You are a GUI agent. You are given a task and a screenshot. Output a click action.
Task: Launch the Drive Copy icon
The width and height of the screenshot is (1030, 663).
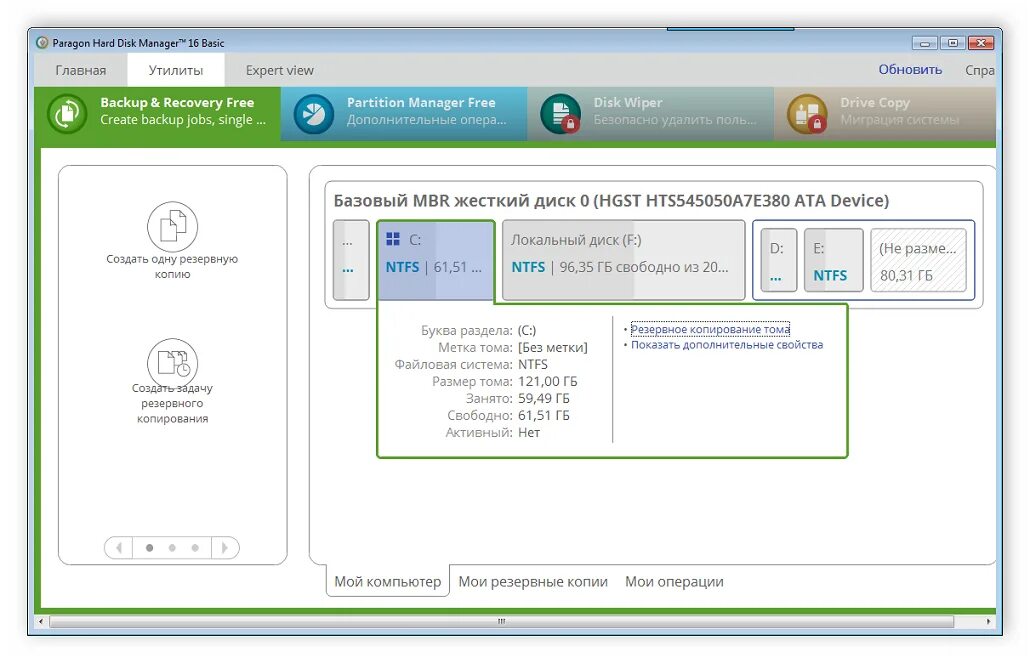pos(807,114)
